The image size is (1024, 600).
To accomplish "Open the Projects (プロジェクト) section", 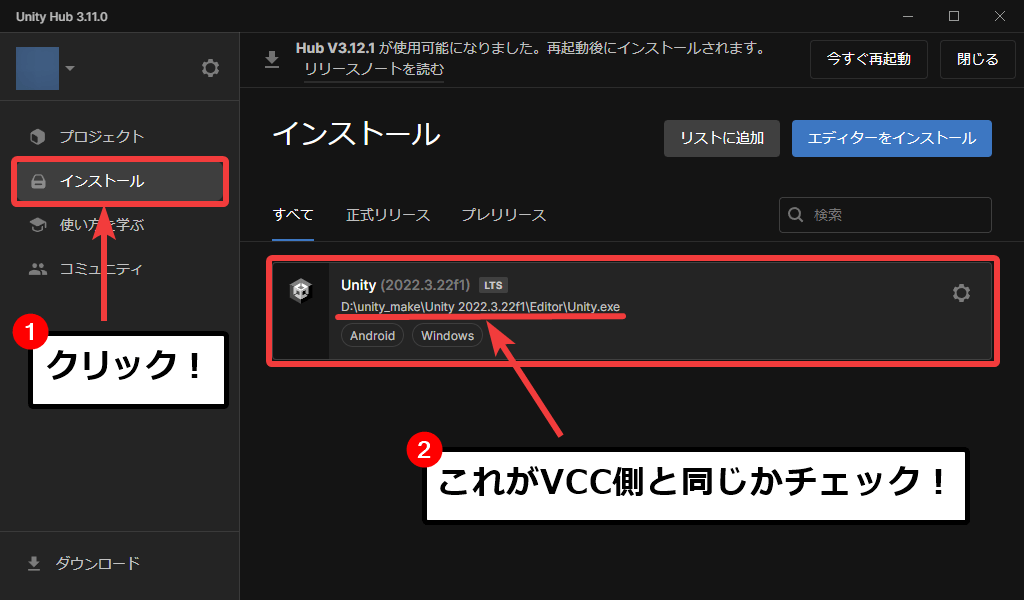I will click(x=120, y=136).
